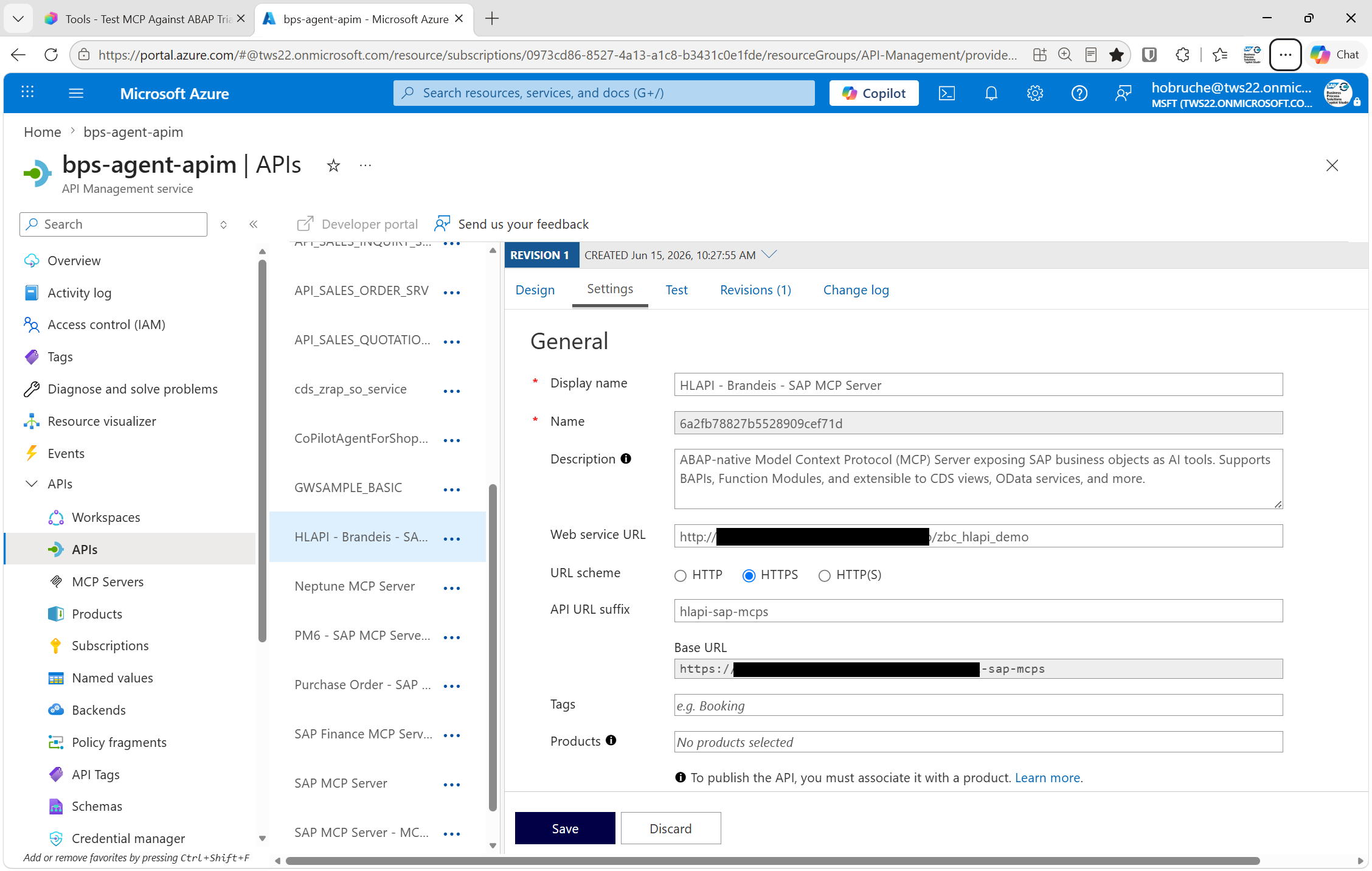Close the bps-agent-apim blade
Image resolution: width=1372 pixels, height=871 pixels.
(x=1332, y=165)
